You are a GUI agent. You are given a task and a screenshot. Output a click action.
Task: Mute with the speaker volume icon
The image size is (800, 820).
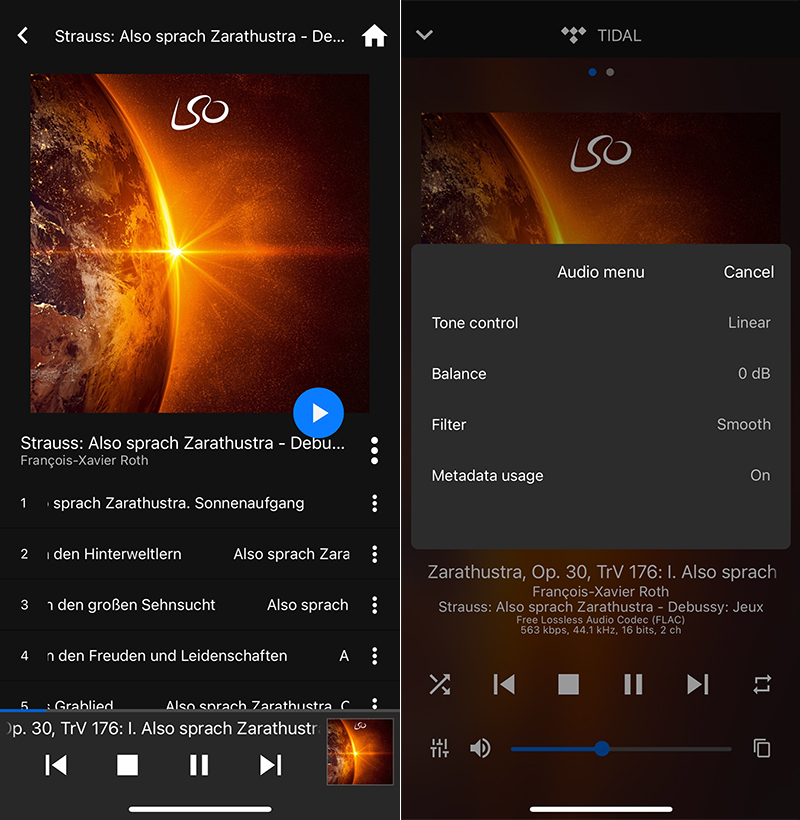click(480, 748)
